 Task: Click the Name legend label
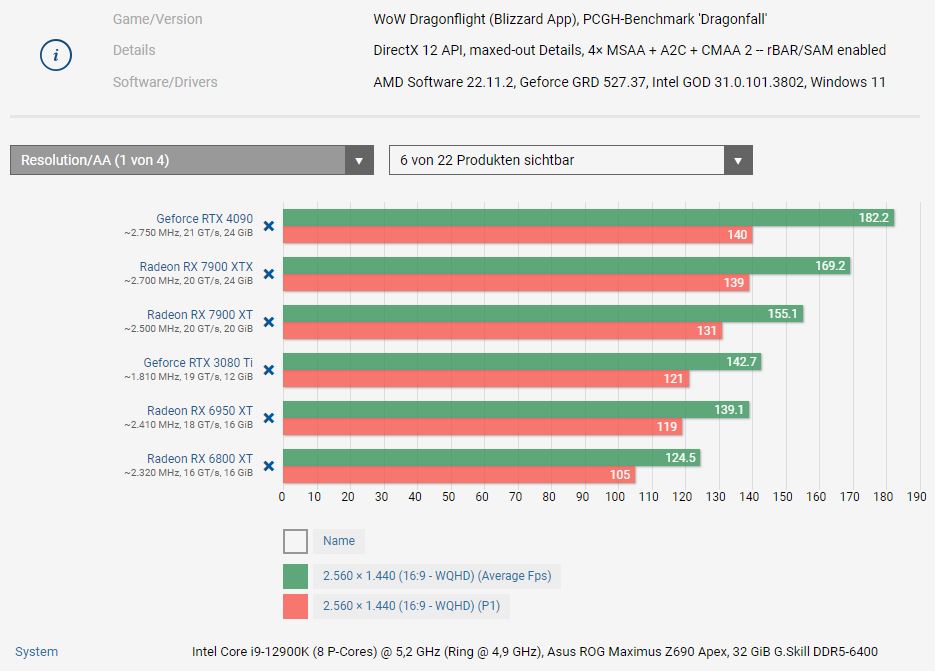(x=339, y=541)
